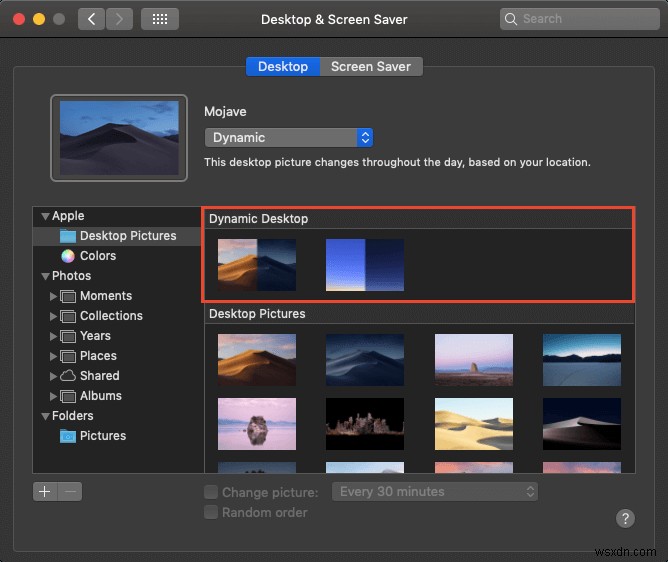Click the back navigation arrow

tap(91, 19)
